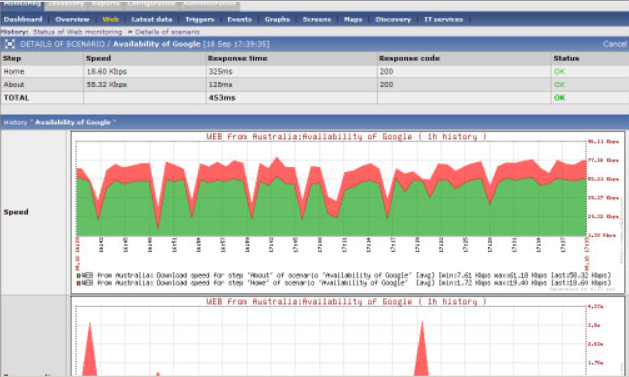Open IT services page
The width and height of the screenshot is (629, 377).
tap(444, 19)
